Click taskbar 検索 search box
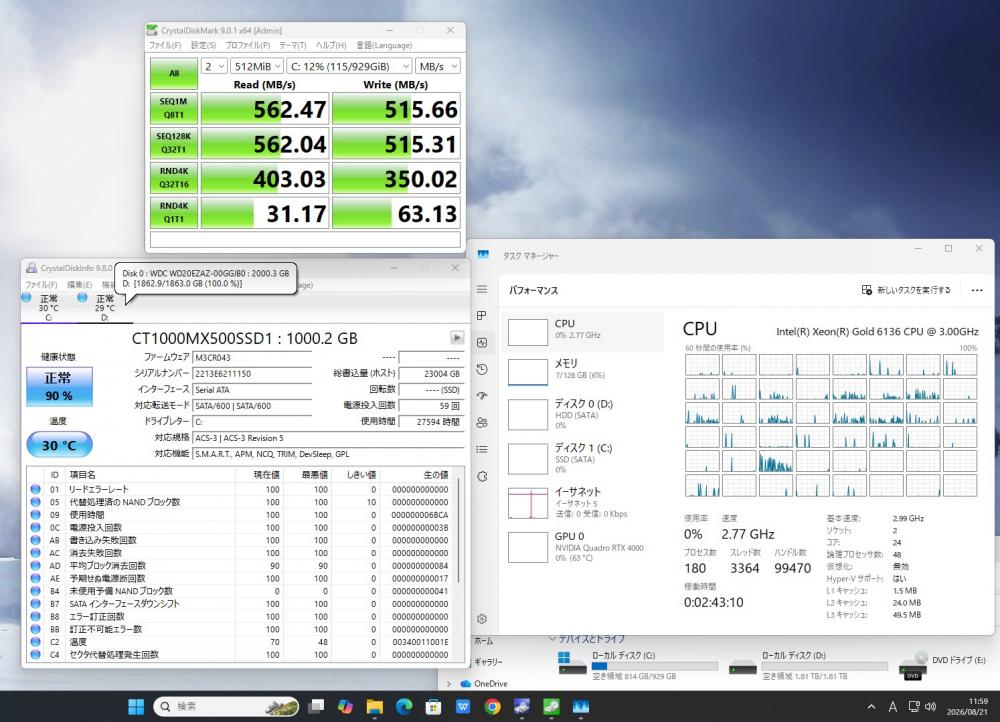The width and height of the screenshot is (1000, 722). pos(226,706)
